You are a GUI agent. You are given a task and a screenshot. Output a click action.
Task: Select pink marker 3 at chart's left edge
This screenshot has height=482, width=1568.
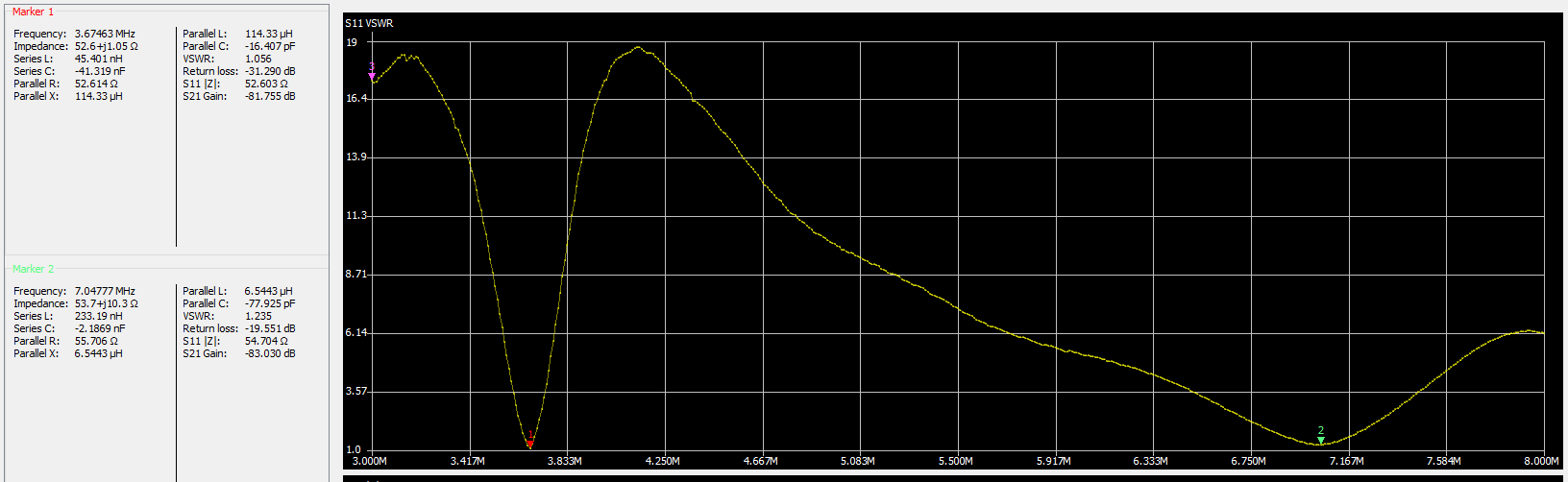pos(372,71)
